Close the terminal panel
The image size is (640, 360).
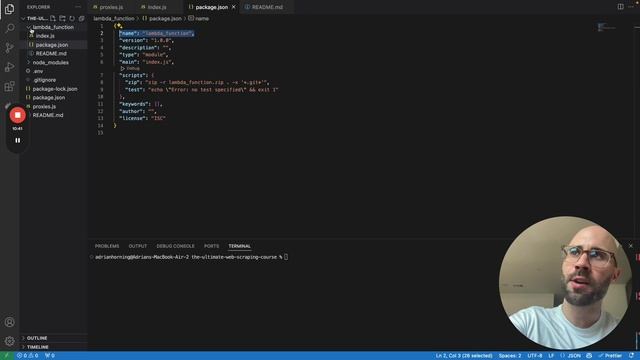click(x=631, y=246)
